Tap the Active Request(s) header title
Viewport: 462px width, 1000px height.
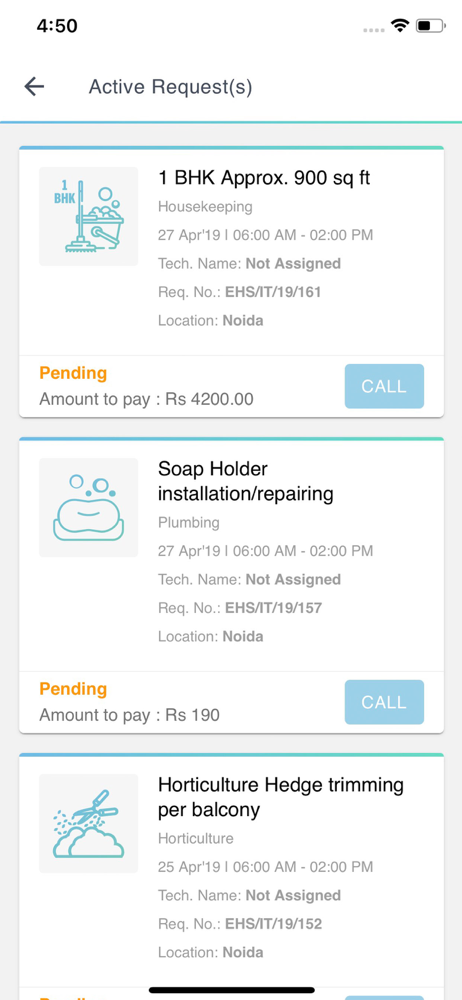170,87
